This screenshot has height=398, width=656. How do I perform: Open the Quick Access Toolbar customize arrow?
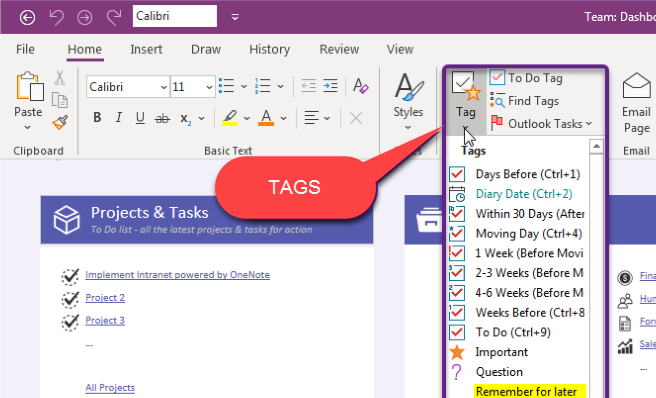click(235, 17)
